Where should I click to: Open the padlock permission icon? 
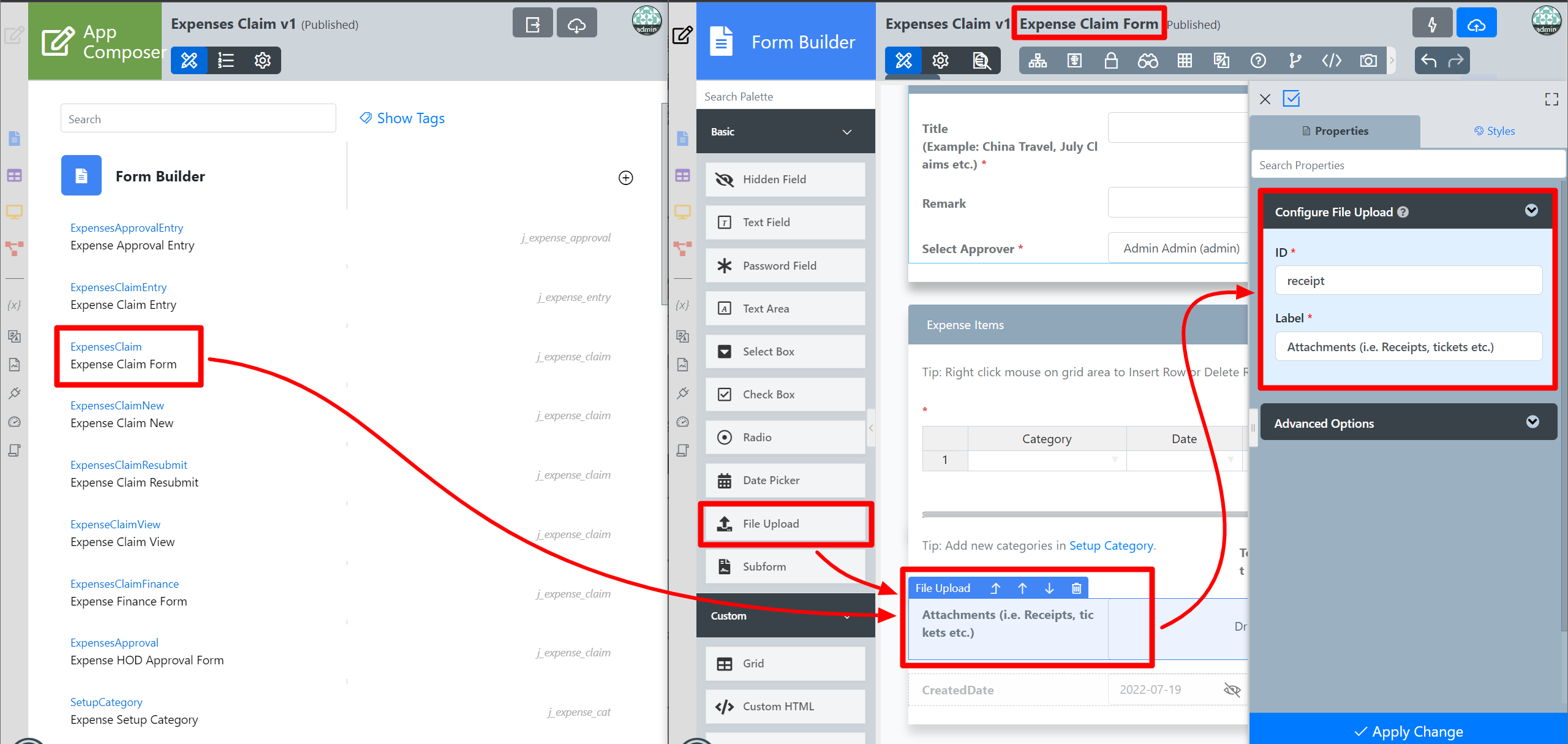(1110, 61)
